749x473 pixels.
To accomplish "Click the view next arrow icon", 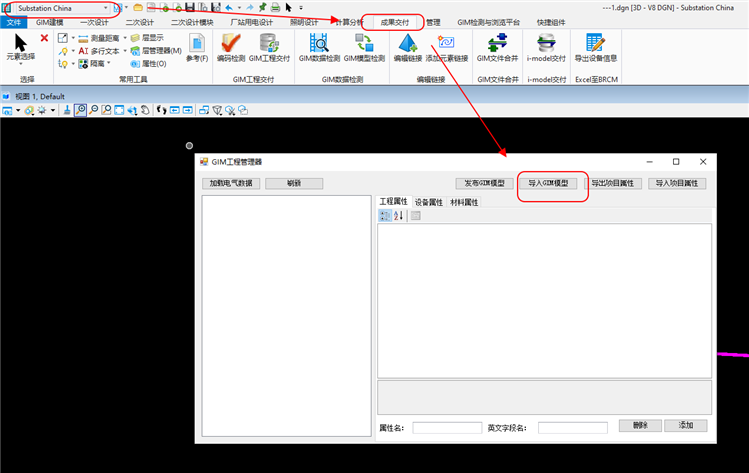I will [188, 110].
